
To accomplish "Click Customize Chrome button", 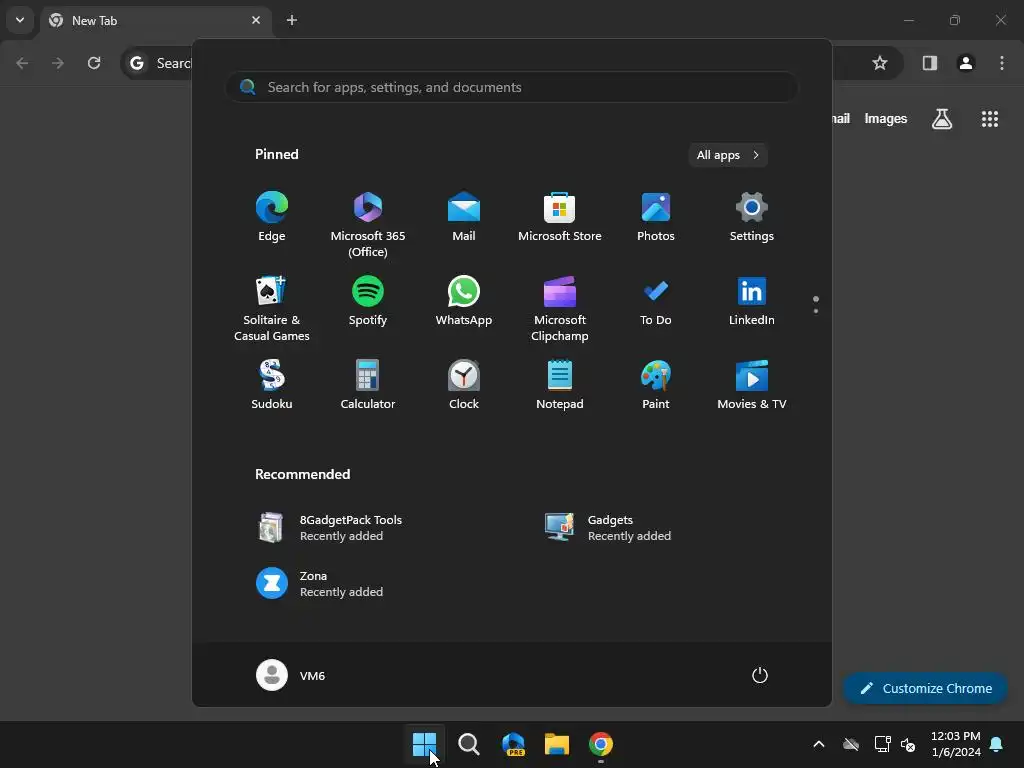I will coord(925,688).
